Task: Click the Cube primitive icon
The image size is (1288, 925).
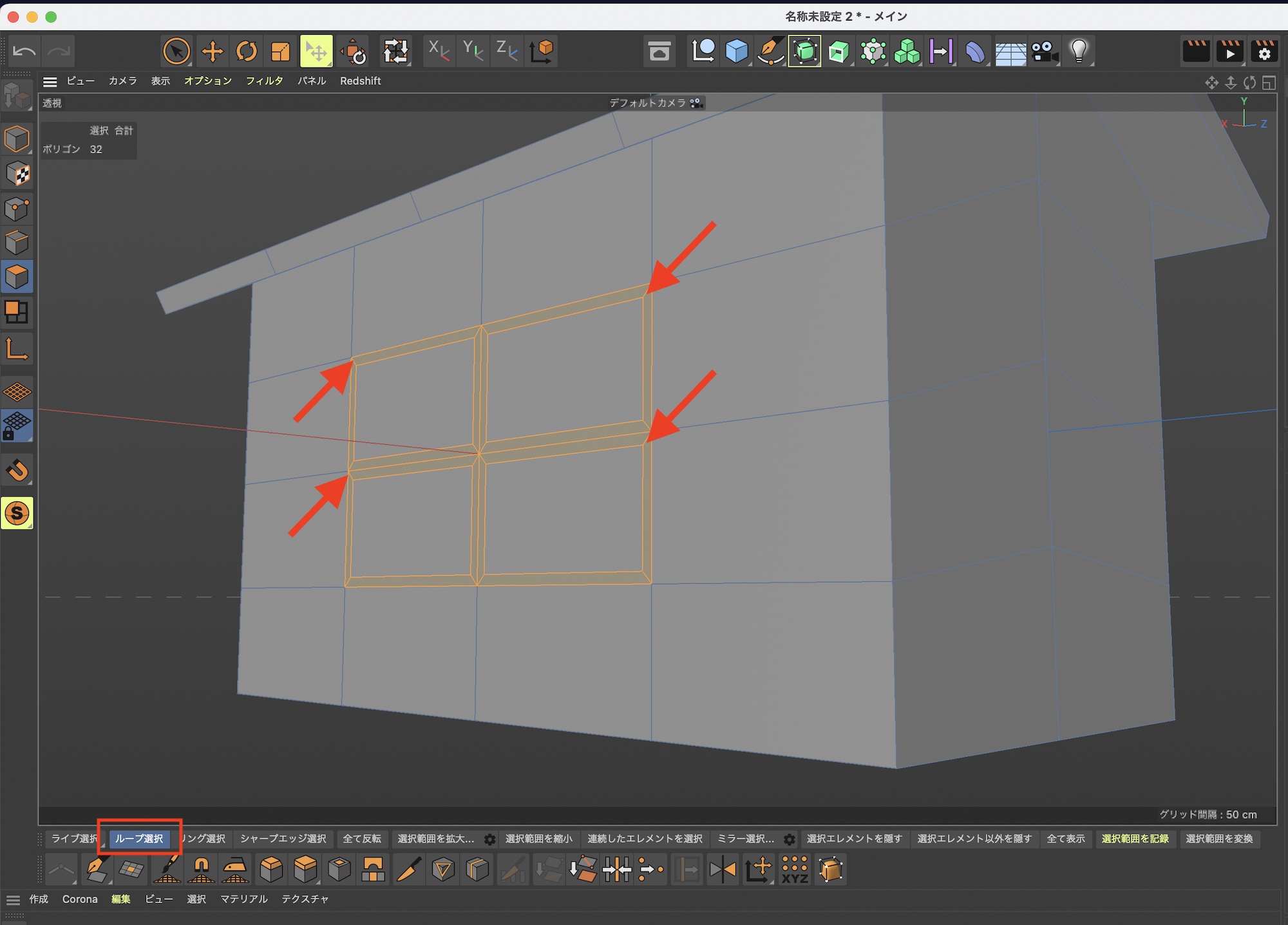Action: [x=737, y=51]
